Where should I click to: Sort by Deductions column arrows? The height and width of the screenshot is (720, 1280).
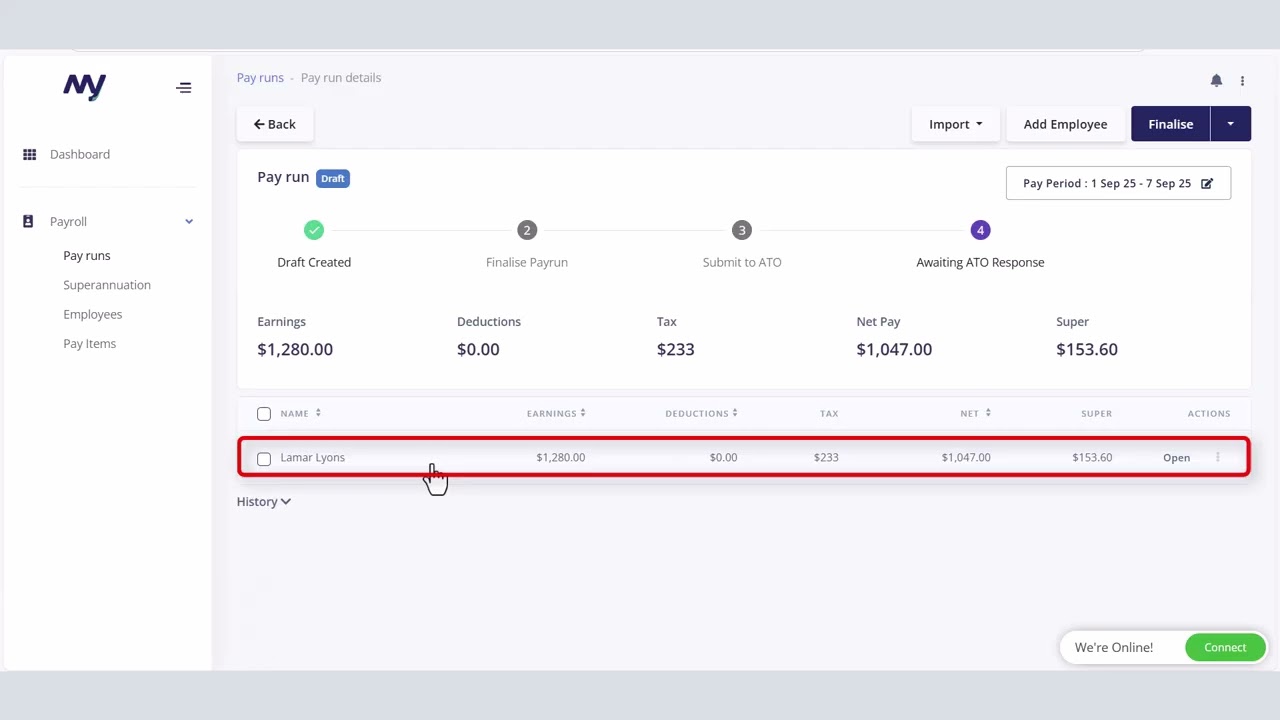[735, 413]
